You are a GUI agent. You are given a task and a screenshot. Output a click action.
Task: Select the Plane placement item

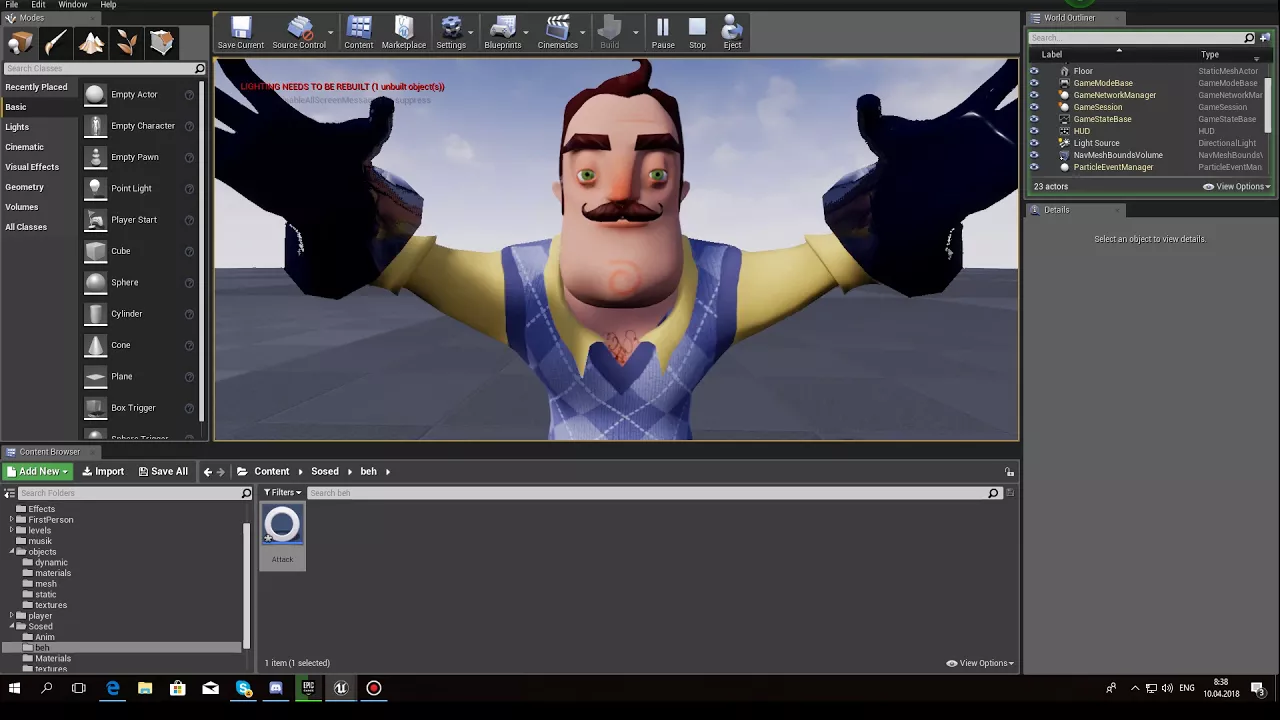click(x=140, y=376)
